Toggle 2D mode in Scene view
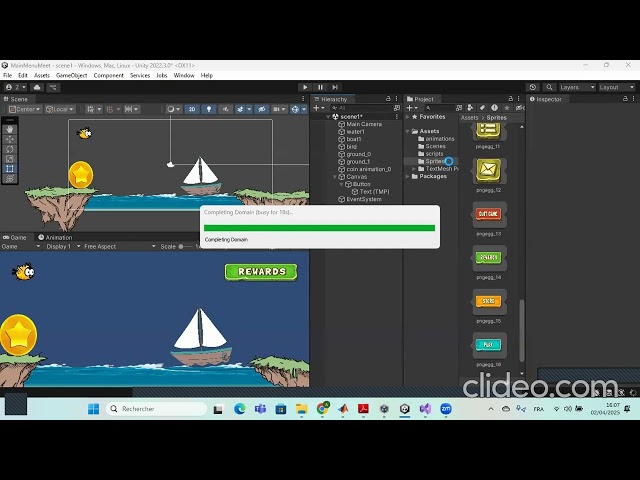The width and height of the screenshot is (640, 480). (x=192, y=109)
